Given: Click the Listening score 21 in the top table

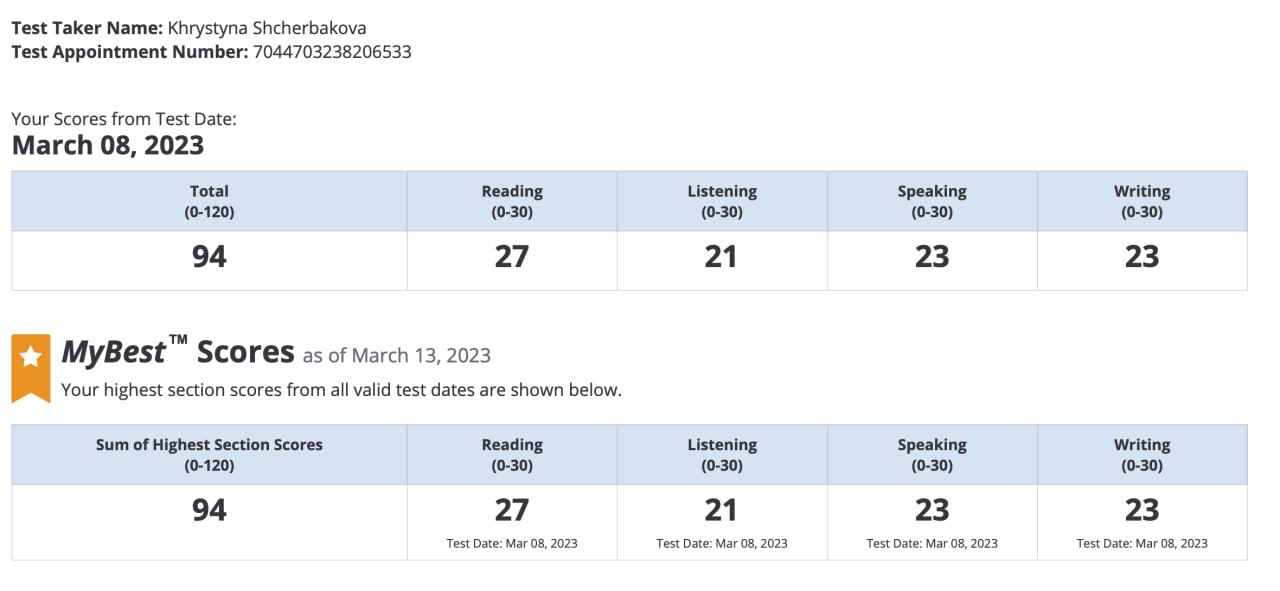Looking at the screenshot, I should tap(721, 257).
